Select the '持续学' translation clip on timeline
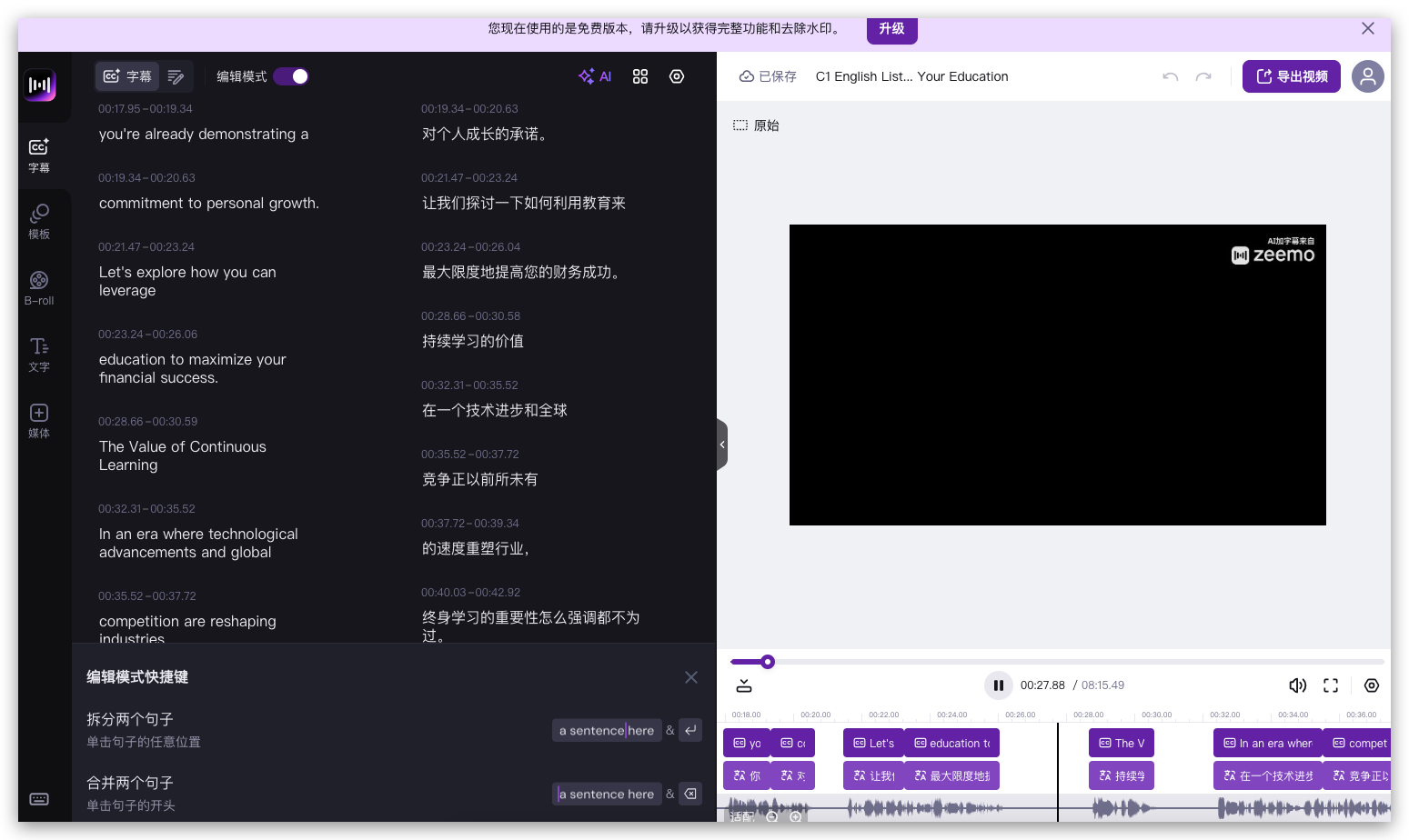Screen dimensions: 1409x840 [1122, 775]
